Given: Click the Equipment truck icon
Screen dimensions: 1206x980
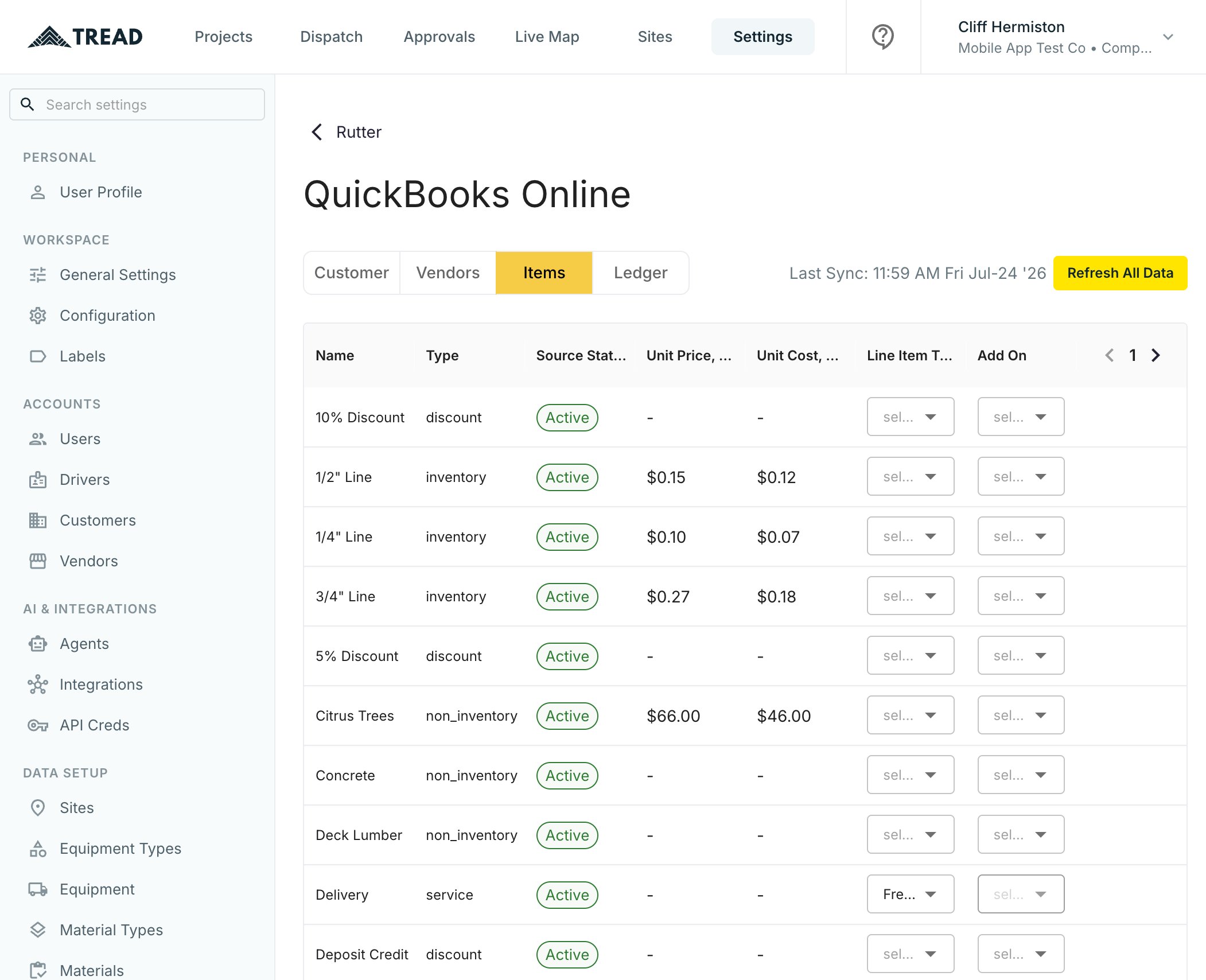Looking at the screenshot, I should tap(38, 889).
